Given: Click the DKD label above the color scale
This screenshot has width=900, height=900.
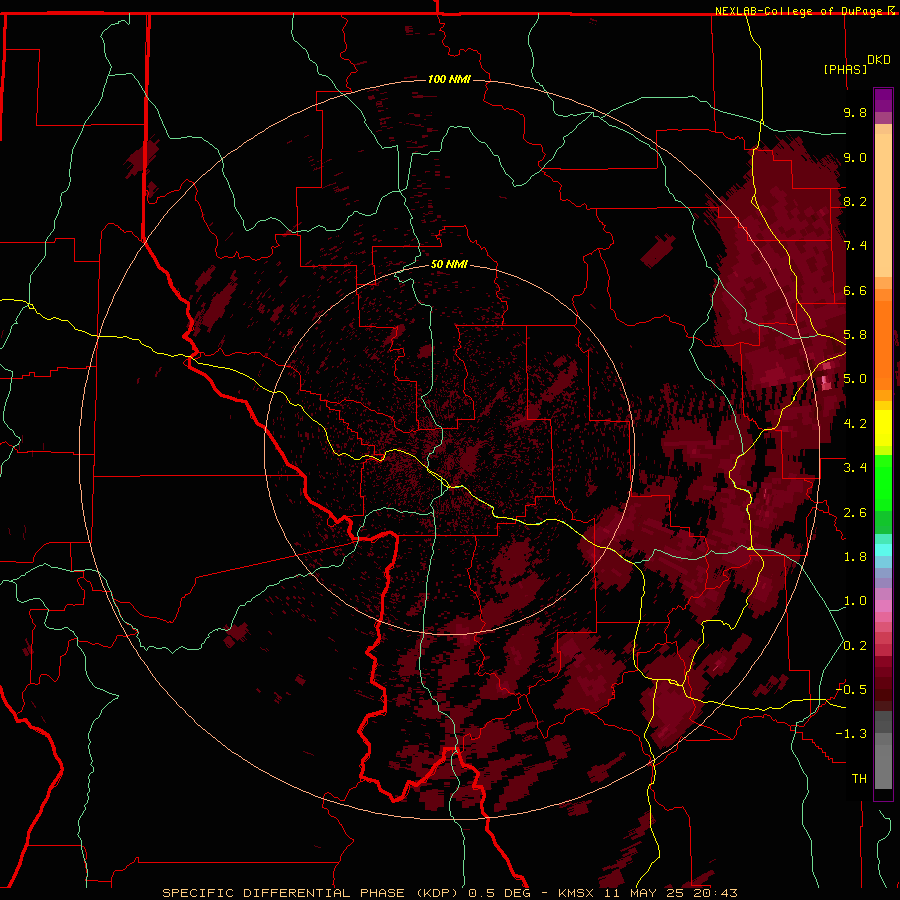Looking at the screenshot, I should coord(879,60).
